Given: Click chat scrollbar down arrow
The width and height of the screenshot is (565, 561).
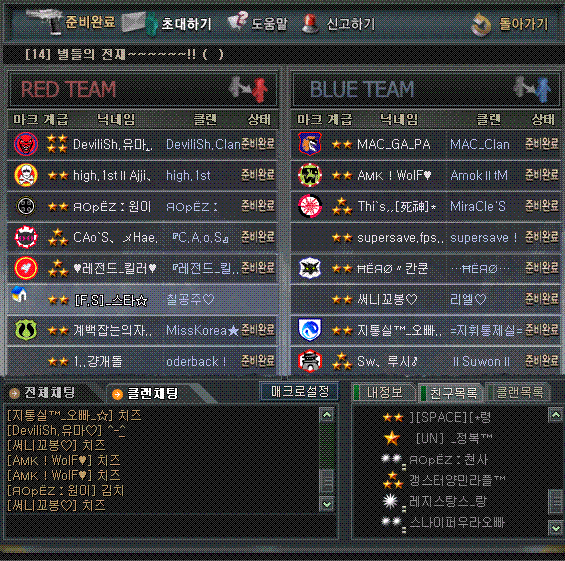Looking at the screenshot, I should click(x=327, y=504).
